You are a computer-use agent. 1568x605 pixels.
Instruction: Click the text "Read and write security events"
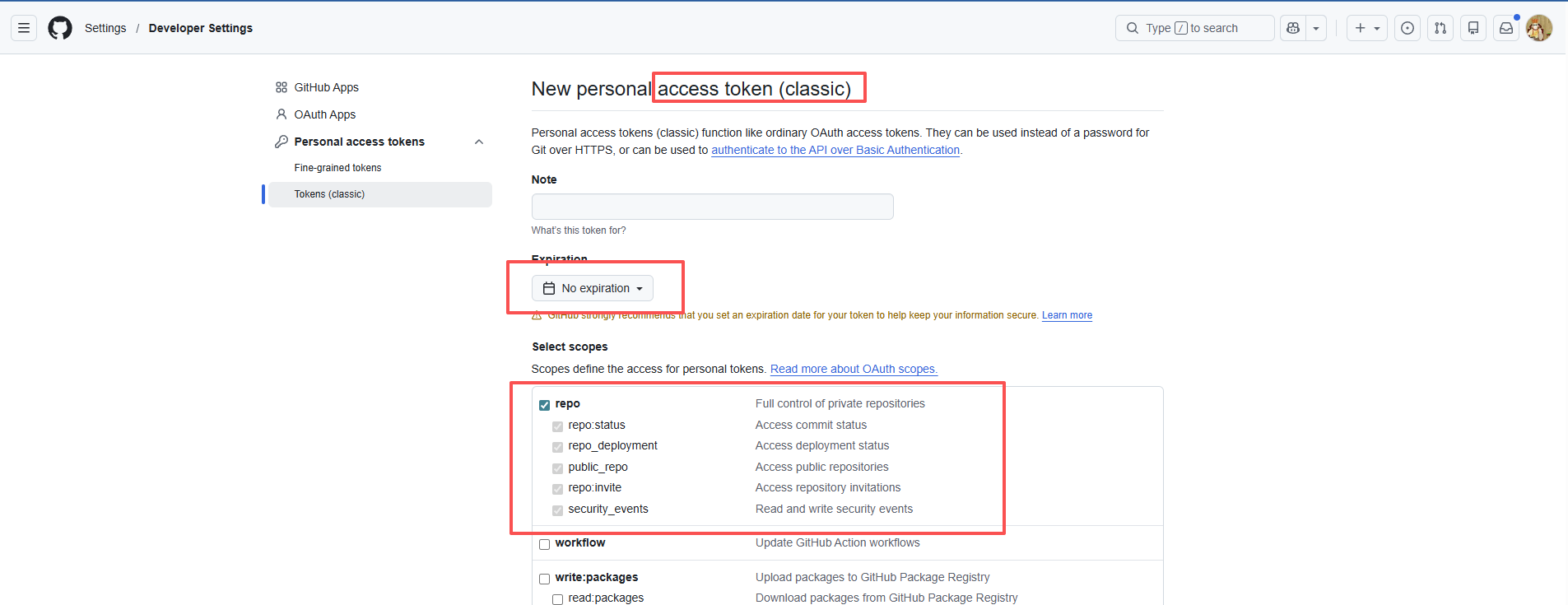834,509
